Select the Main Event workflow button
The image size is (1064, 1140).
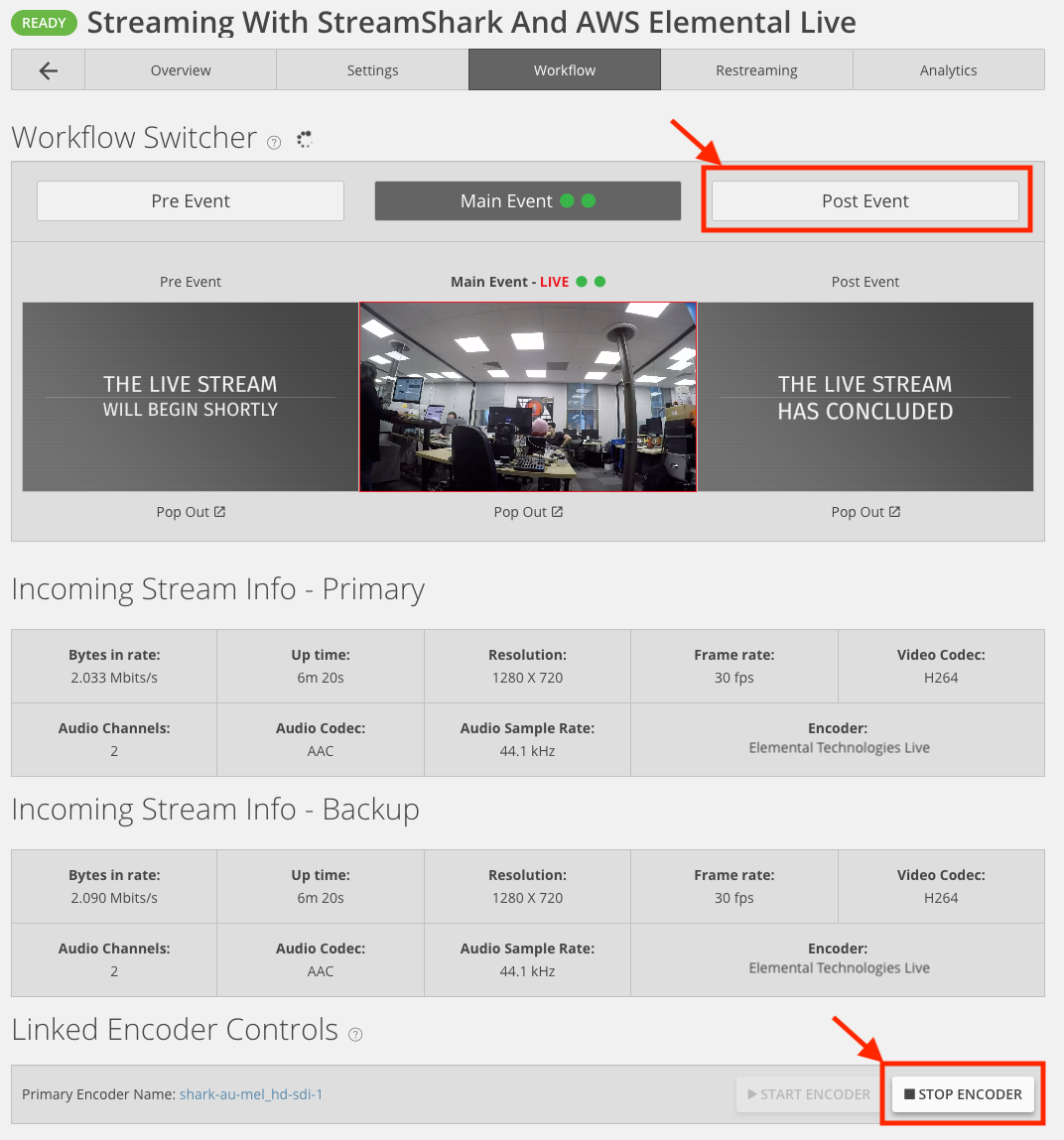528,200
